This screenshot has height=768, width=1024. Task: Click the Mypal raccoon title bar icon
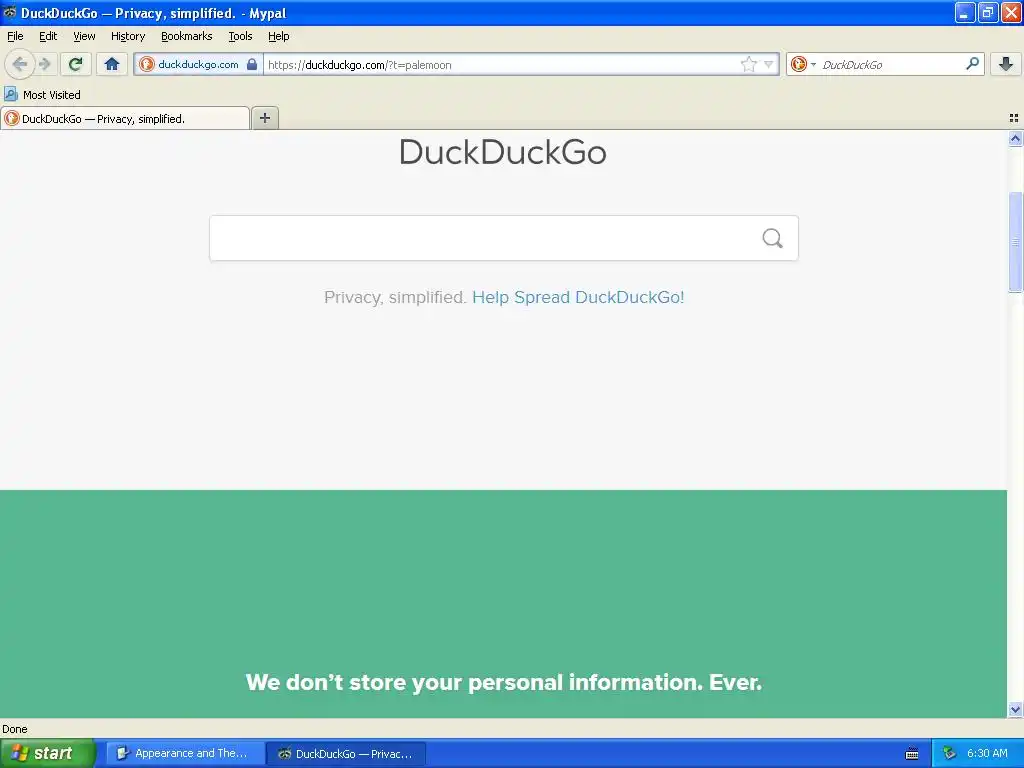(x=9, y=12)
